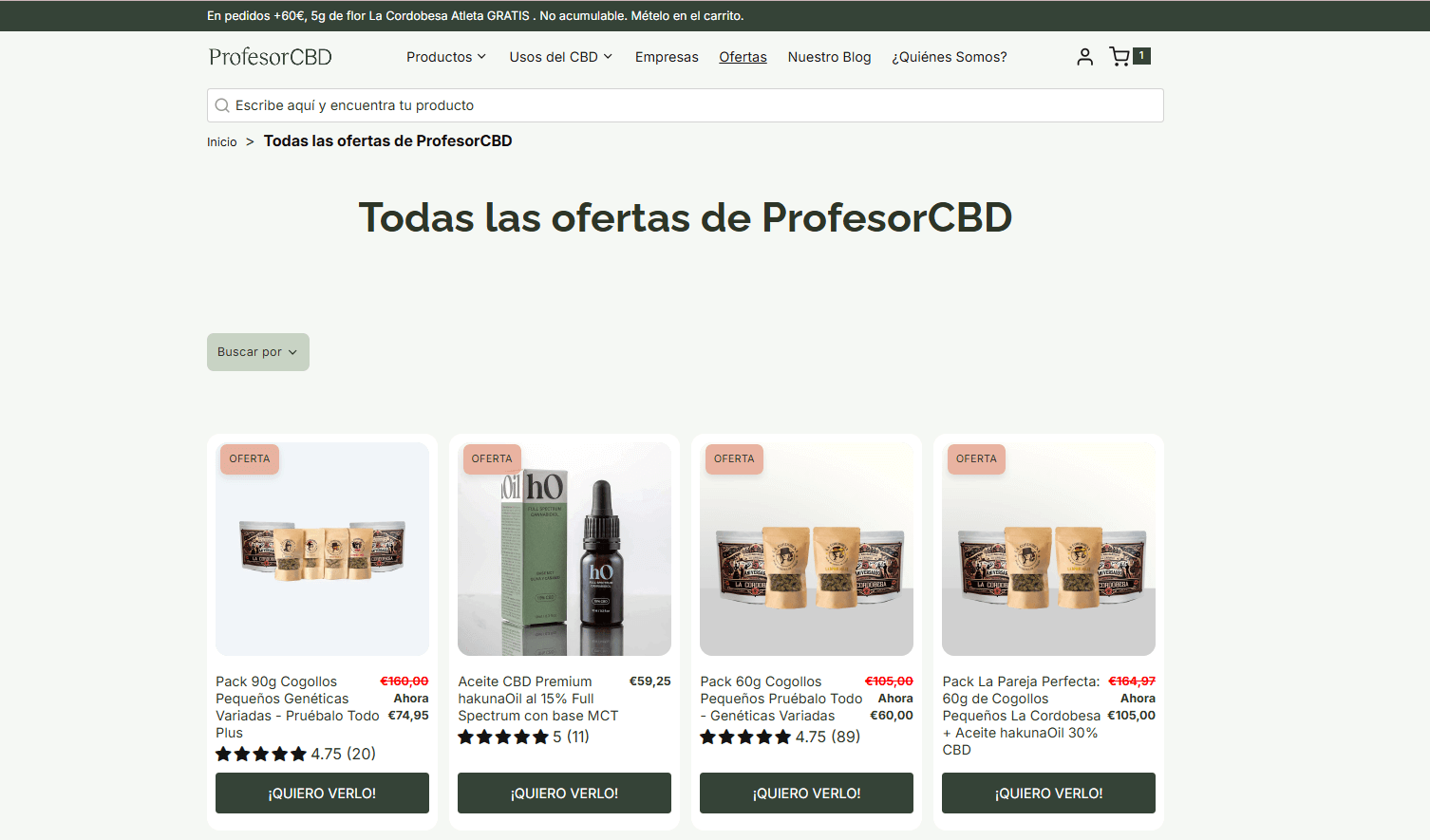Image resolution: width=1430 pixels, height=840 pixels.
Task: Open Pack 60g Cogollos Pruébalo Todo title
Action: (x=781, y=699)
